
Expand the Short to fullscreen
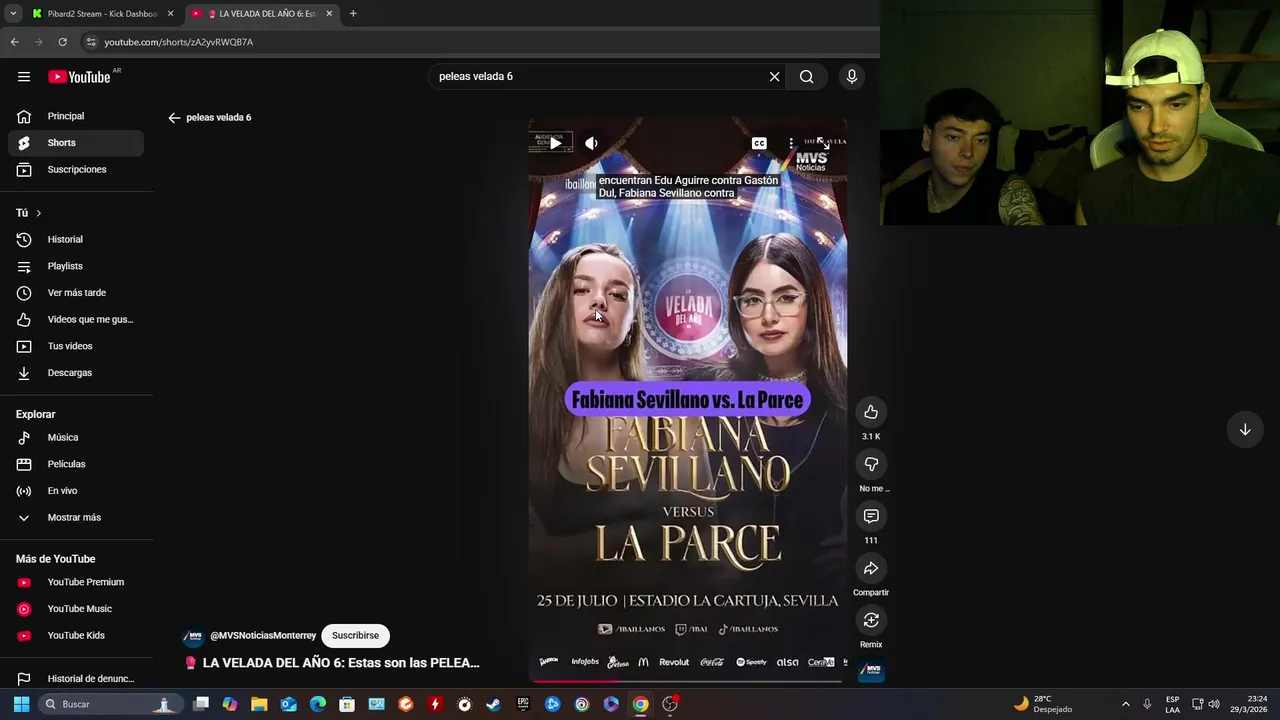point(822,143)
